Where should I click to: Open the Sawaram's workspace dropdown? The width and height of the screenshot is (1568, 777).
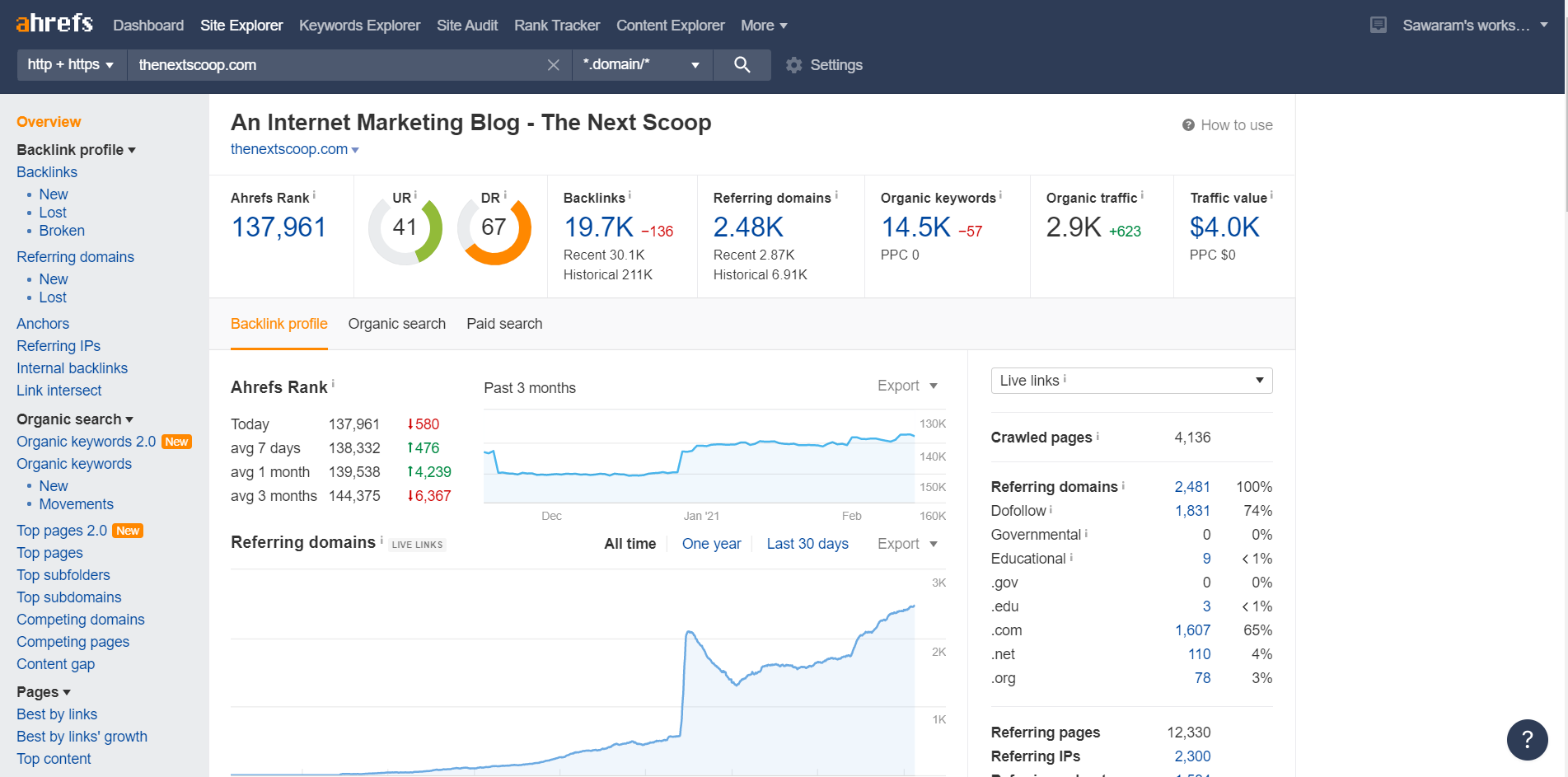pyautogui.click(x=1475, y=26)
